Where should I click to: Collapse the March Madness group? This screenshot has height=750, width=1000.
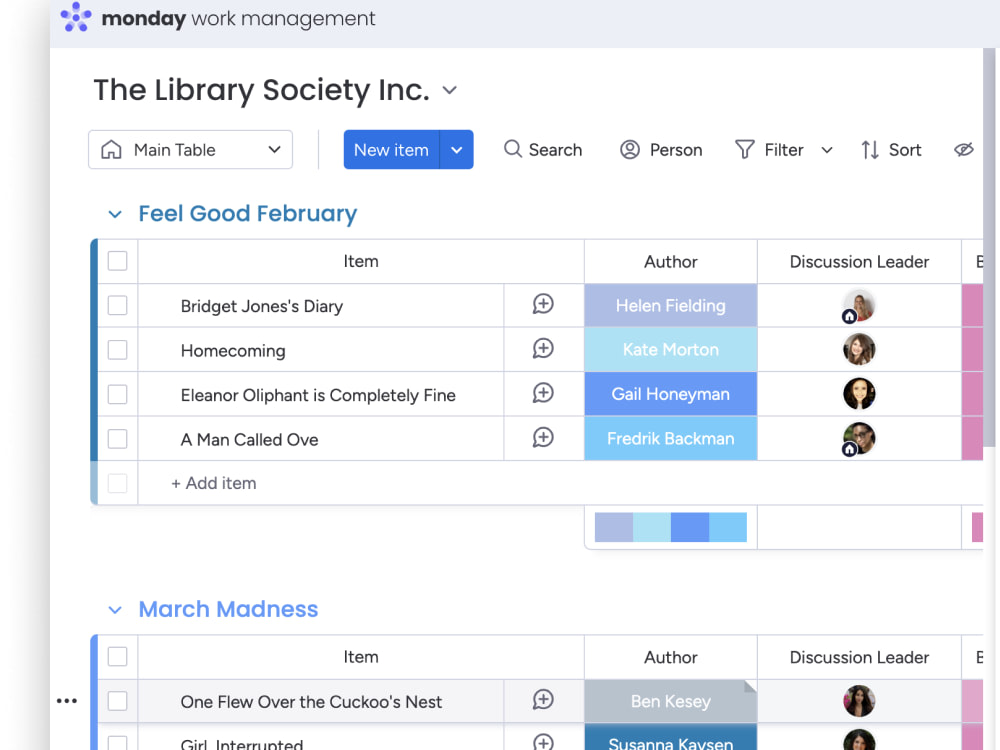coord(115,610)
